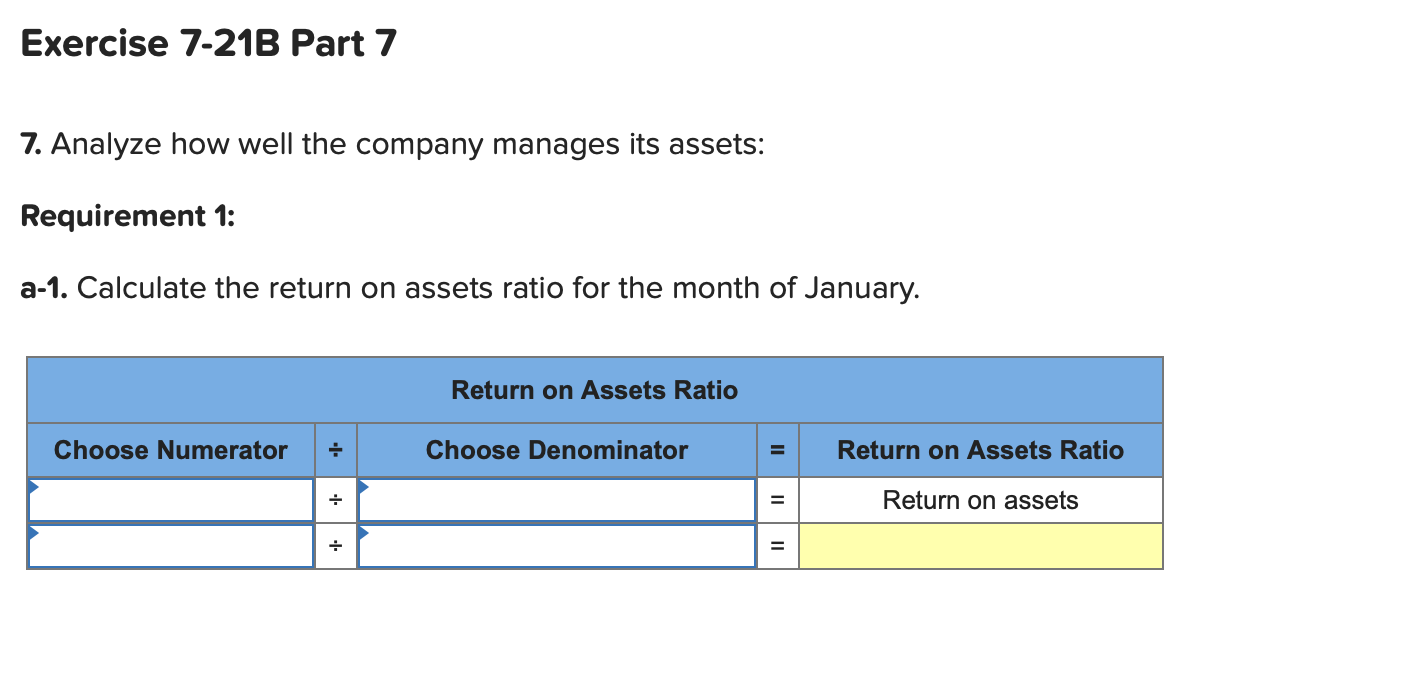Click the equals symbol in the first row
The image size is (1426, 684).
(x=777, y=500)
